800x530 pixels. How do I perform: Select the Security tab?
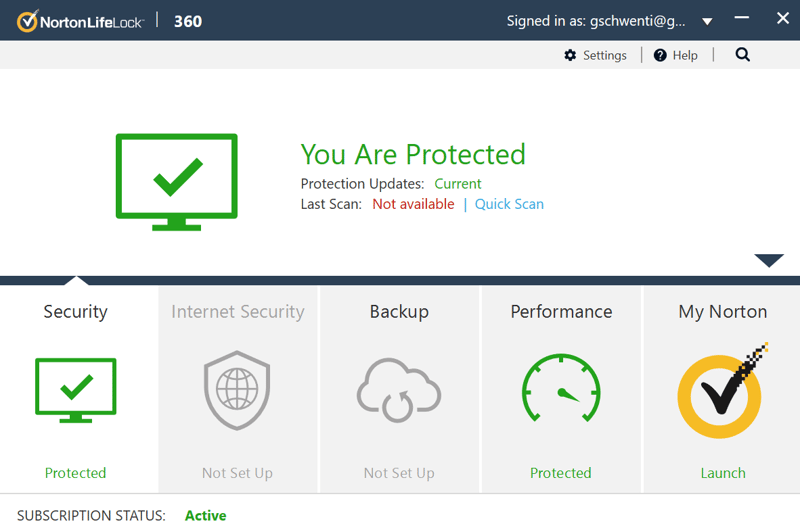coord(76,312)
